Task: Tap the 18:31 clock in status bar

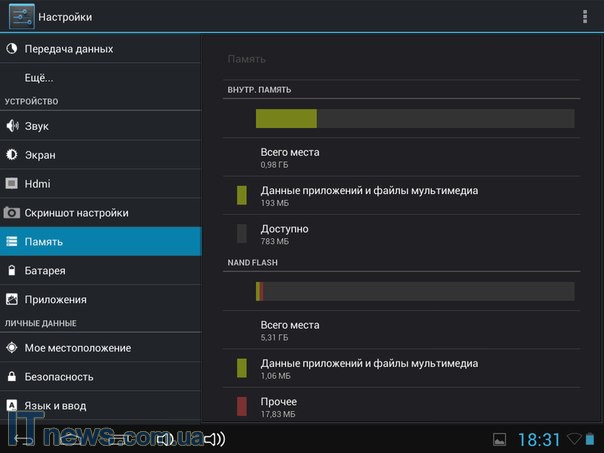Action: tap(538, 439)
